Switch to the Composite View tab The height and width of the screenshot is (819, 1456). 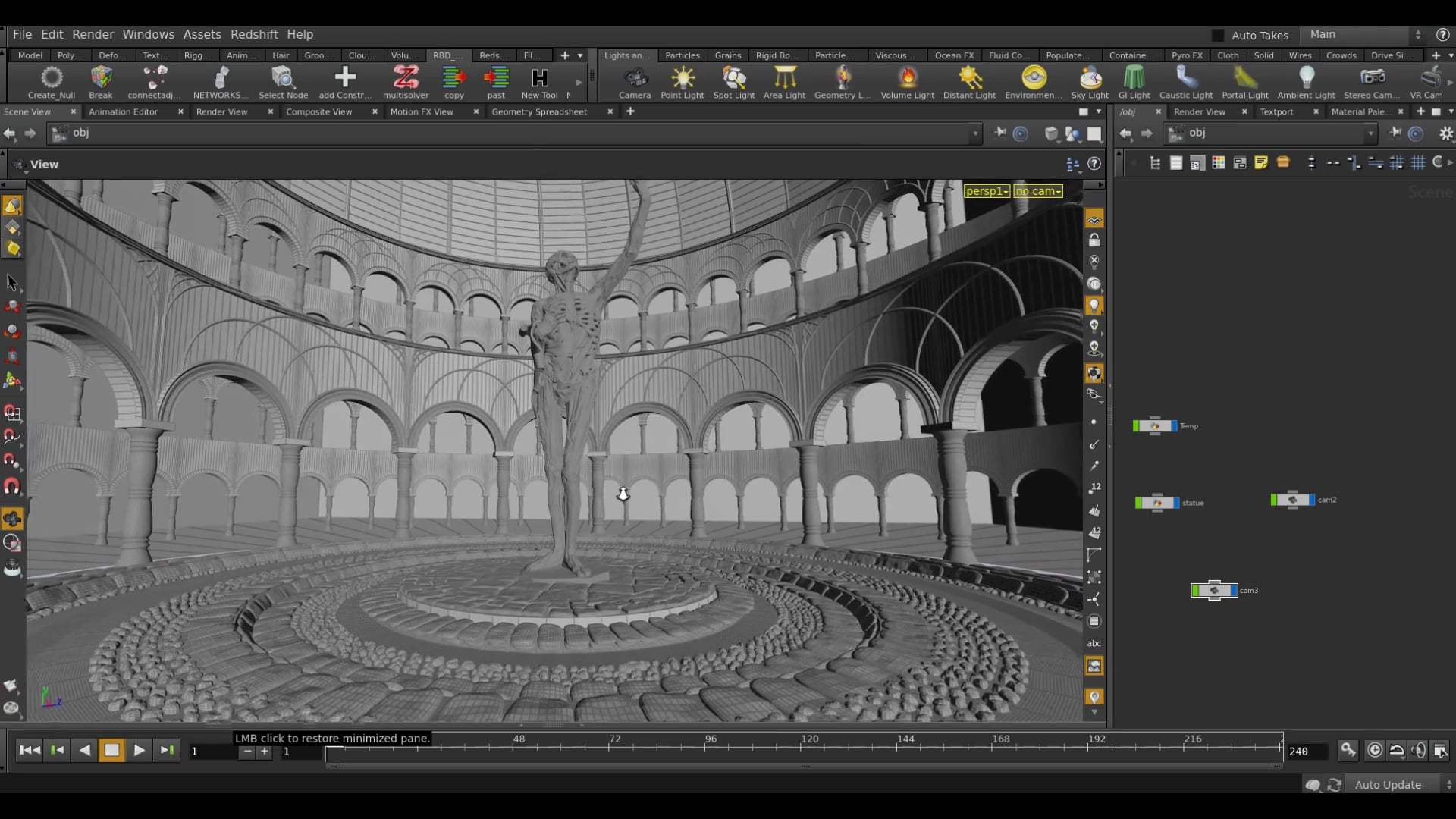point(319,111)
